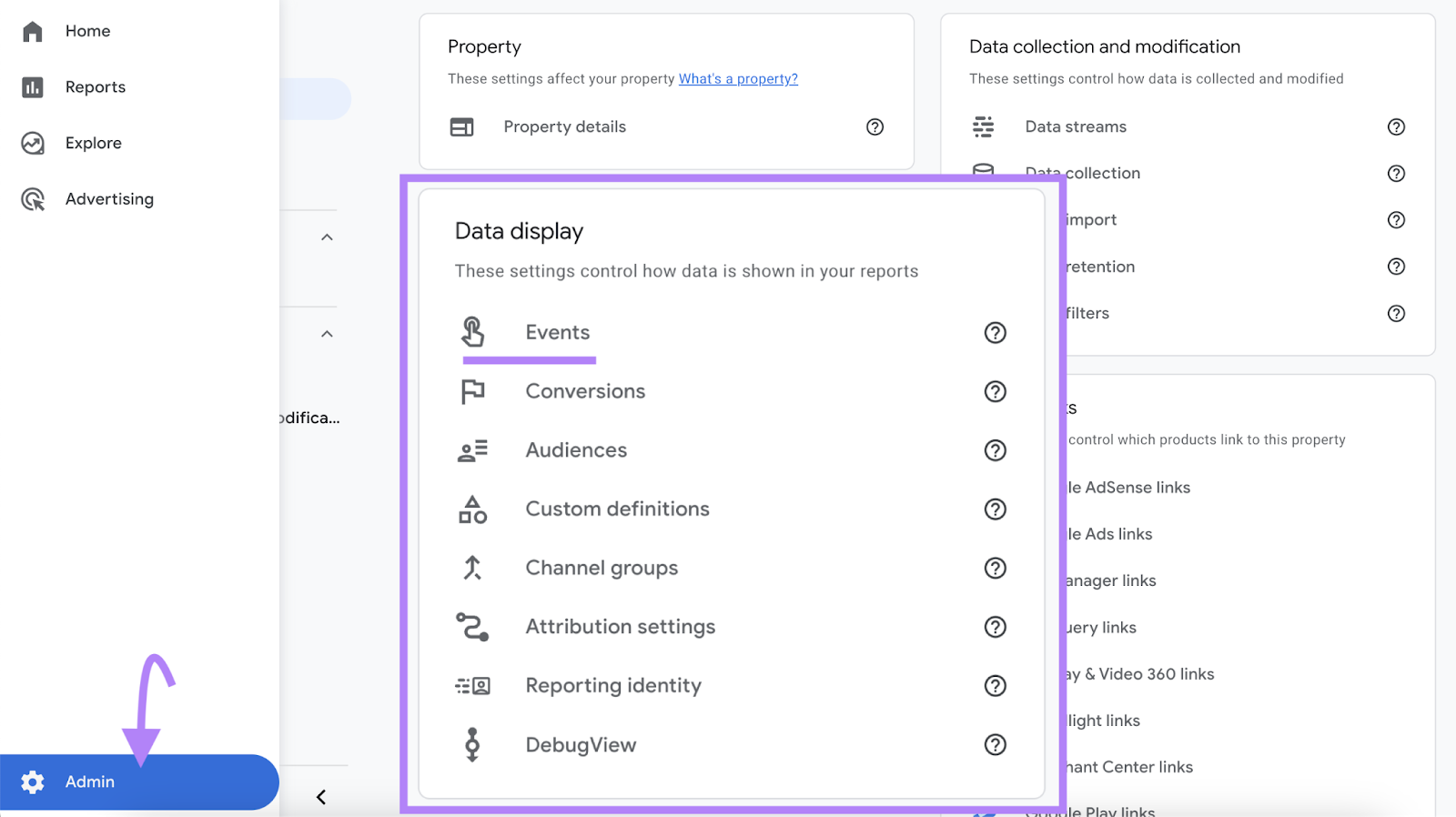The image size is (1456, 817).
Task: Open help for Reporting identity
Action: click(x=996, y=686)
